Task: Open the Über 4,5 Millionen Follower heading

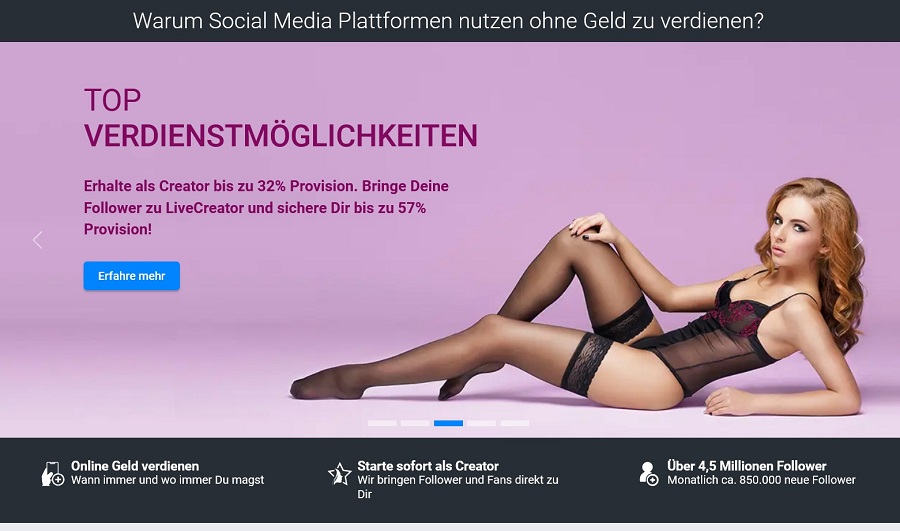Action: [747, 466]
